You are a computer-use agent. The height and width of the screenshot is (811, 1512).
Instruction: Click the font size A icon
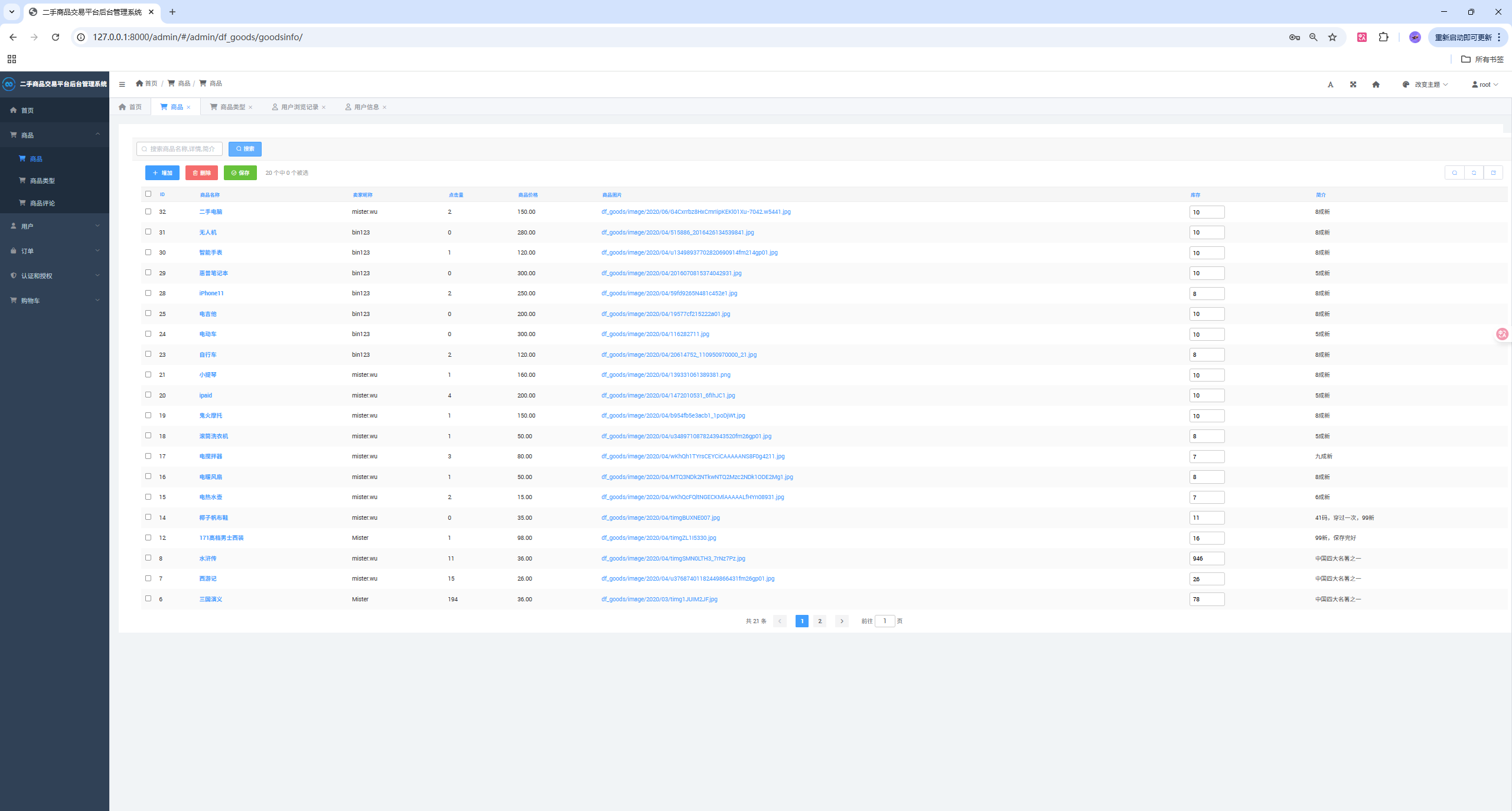[1330, 84]
